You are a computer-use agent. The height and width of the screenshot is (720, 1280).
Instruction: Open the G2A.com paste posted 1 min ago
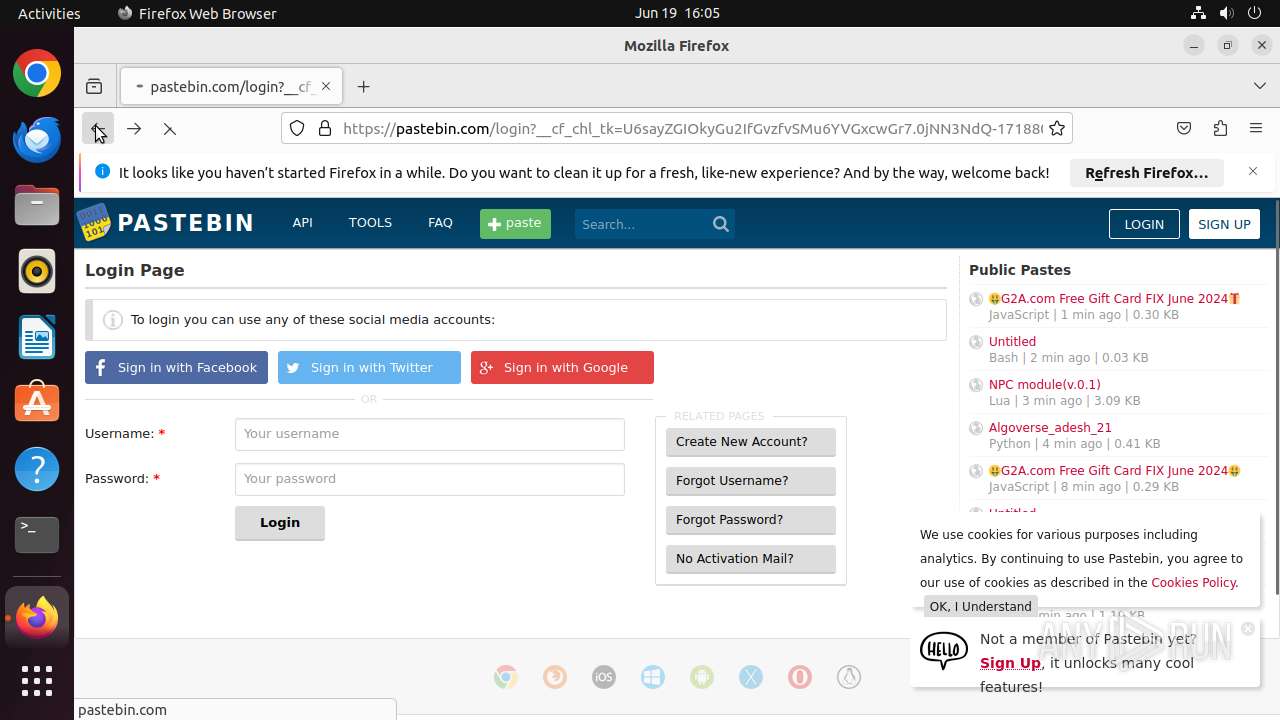click(1114, 298)
